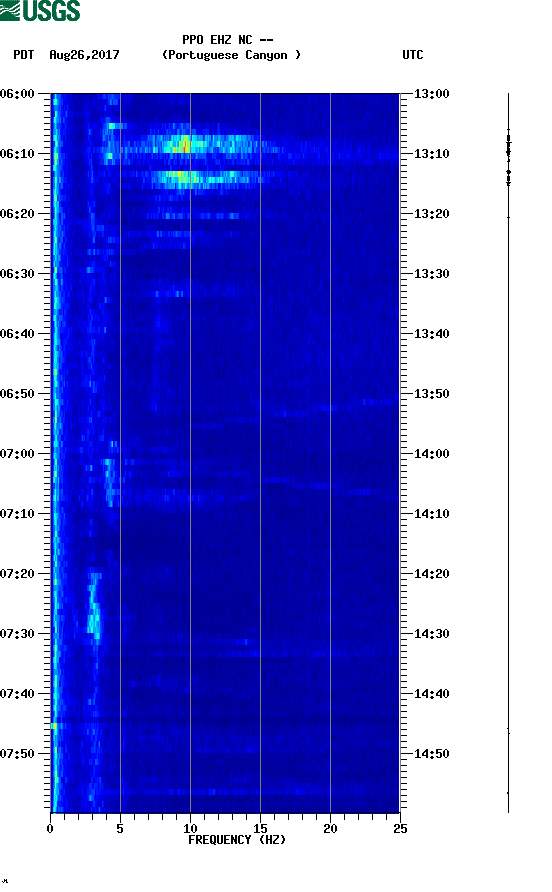Screen dimensions: 552x892
Task: Click the yellow low-frequency spot near 07:45
Action: tap(54, 726)
